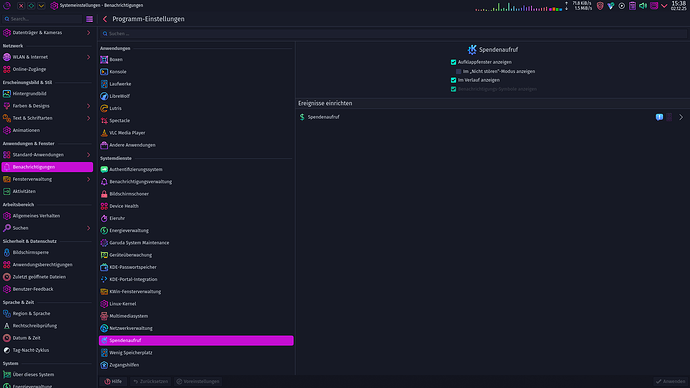Open Benutzer-Feedback settings

[x=47, y=289]
